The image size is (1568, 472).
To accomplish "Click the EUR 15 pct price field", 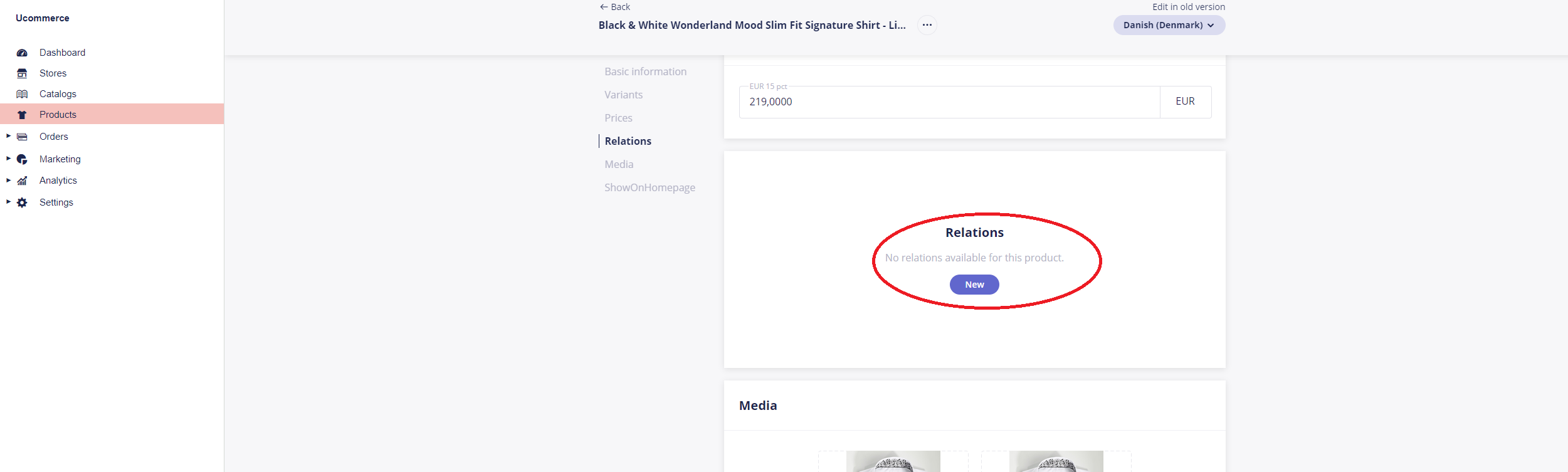I will point(949,102).
